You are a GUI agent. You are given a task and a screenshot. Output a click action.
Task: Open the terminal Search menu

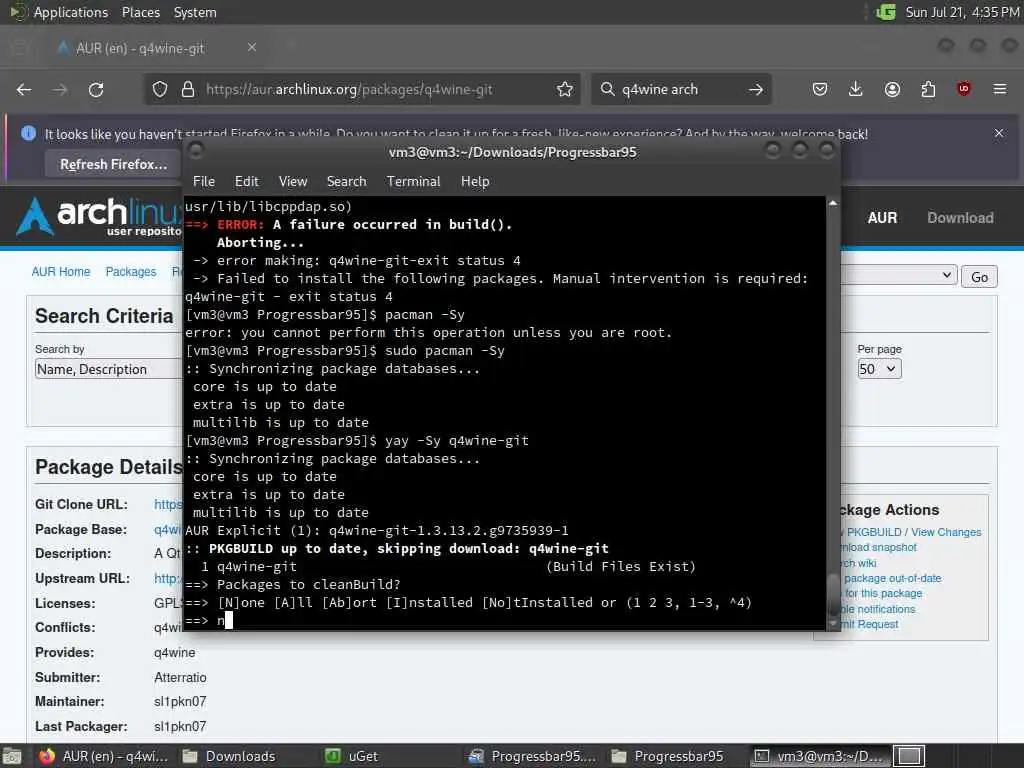[346, 182]
